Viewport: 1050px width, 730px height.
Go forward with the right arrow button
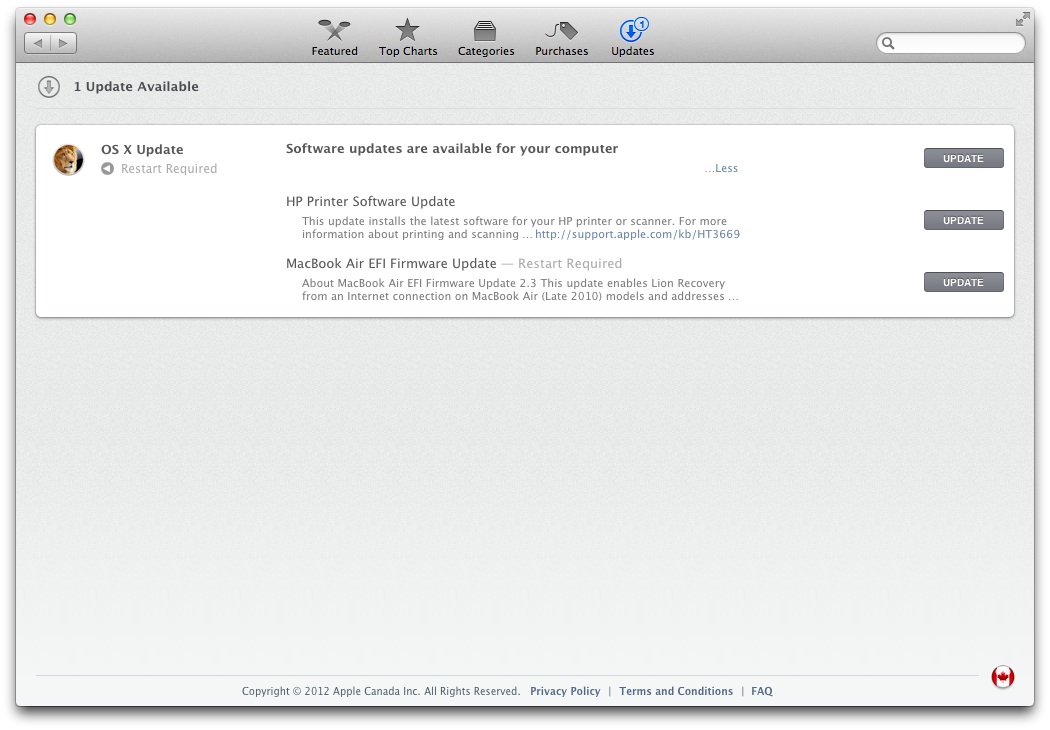click(x=64, y=43)
